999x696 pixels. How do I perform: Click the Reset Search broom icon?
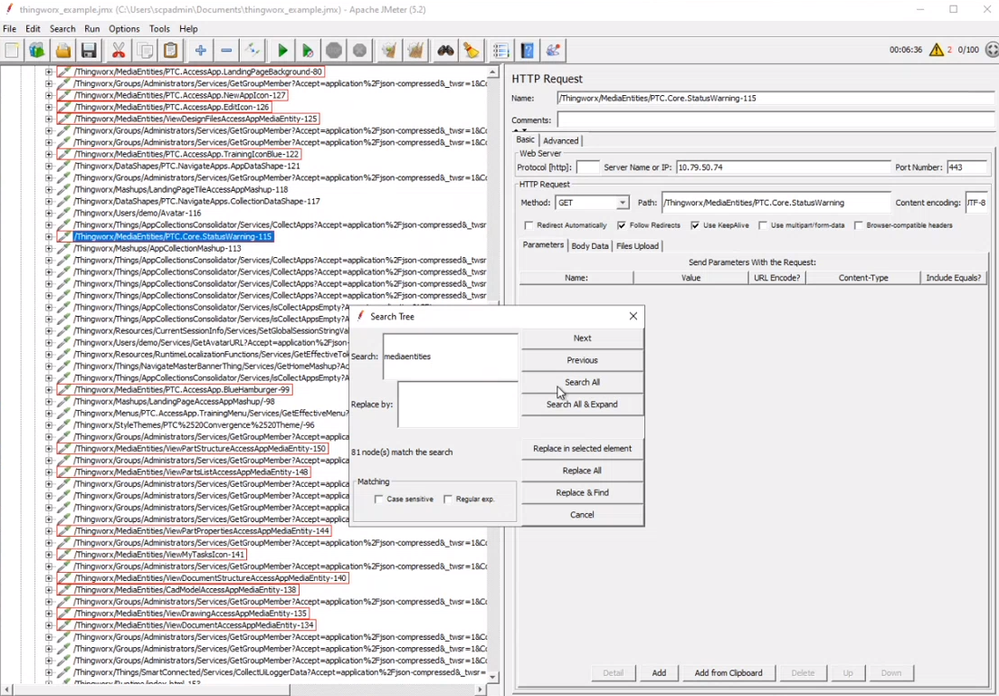pyautogui.click(x=471, y=50)
